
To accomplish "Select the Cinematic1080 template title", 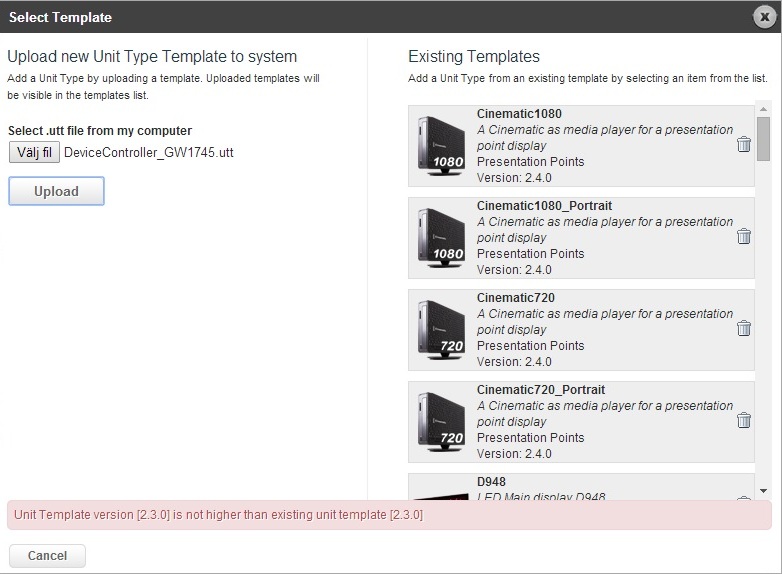I will coord(519,114).
